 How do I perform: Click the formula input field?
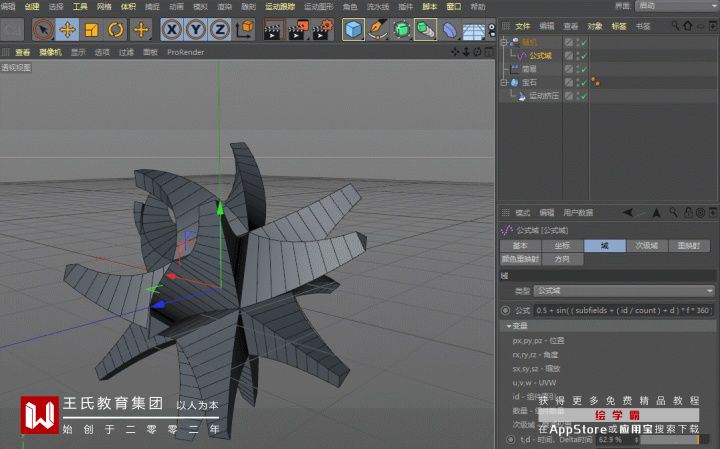click(624, 310)
